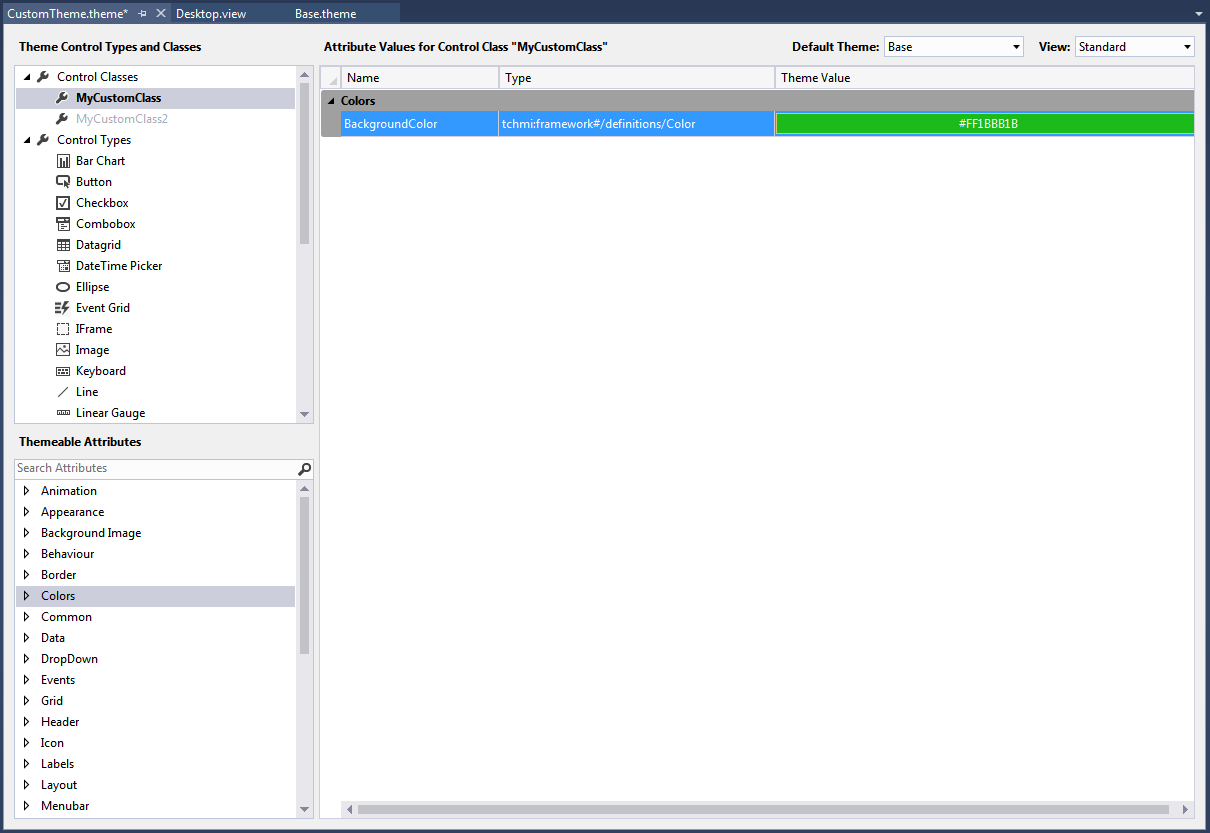This screenshot has width=1210, height=833.
Task: Click the wrench icon beside MyCustomClass2
Action: point(62,119)
